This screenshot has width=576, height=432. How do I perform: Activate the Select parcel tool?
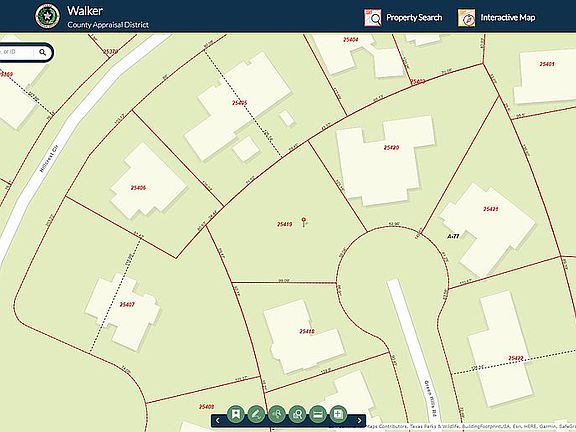[277, 414]
